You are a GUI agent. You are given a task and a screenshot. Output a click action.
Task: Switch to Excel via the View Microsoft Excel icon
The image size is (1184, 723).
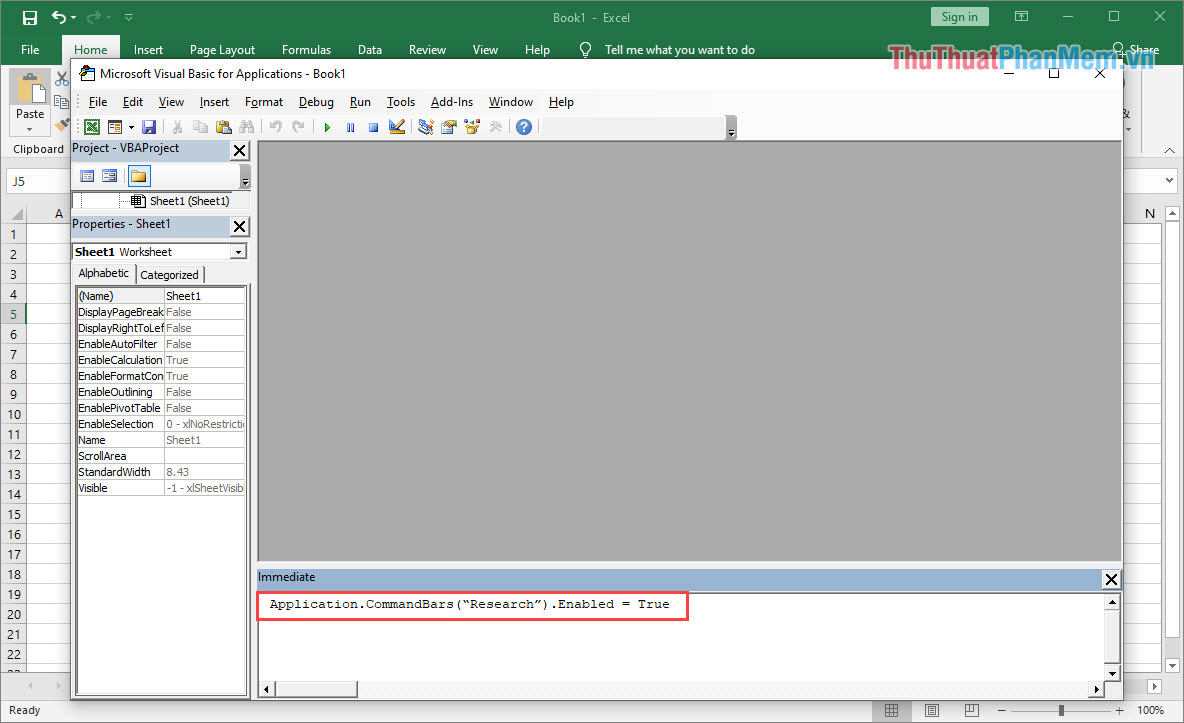click(x=89, y=126)
